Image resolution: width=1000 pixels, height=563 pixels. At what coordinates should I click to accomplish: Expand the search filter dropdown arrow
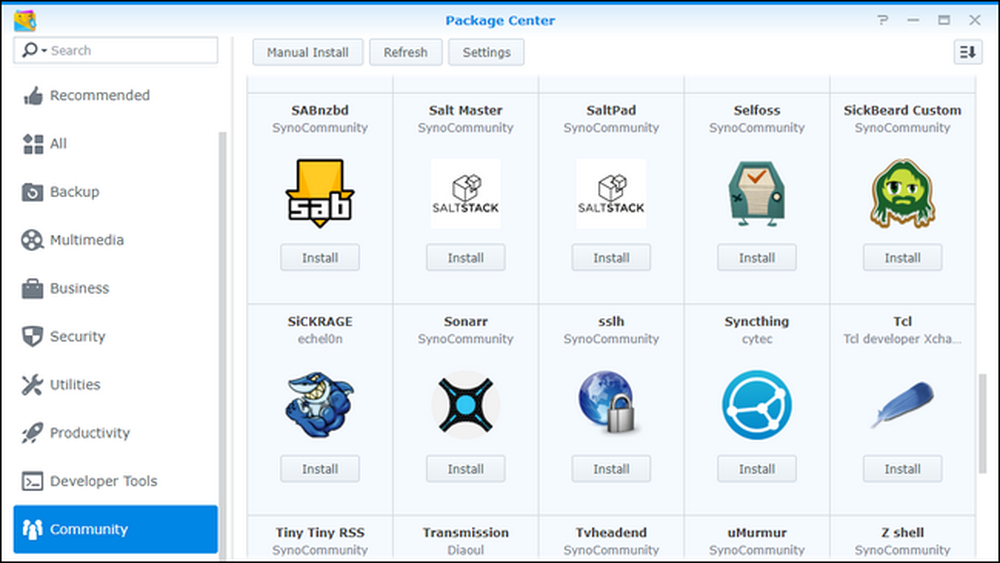point(44,50)
